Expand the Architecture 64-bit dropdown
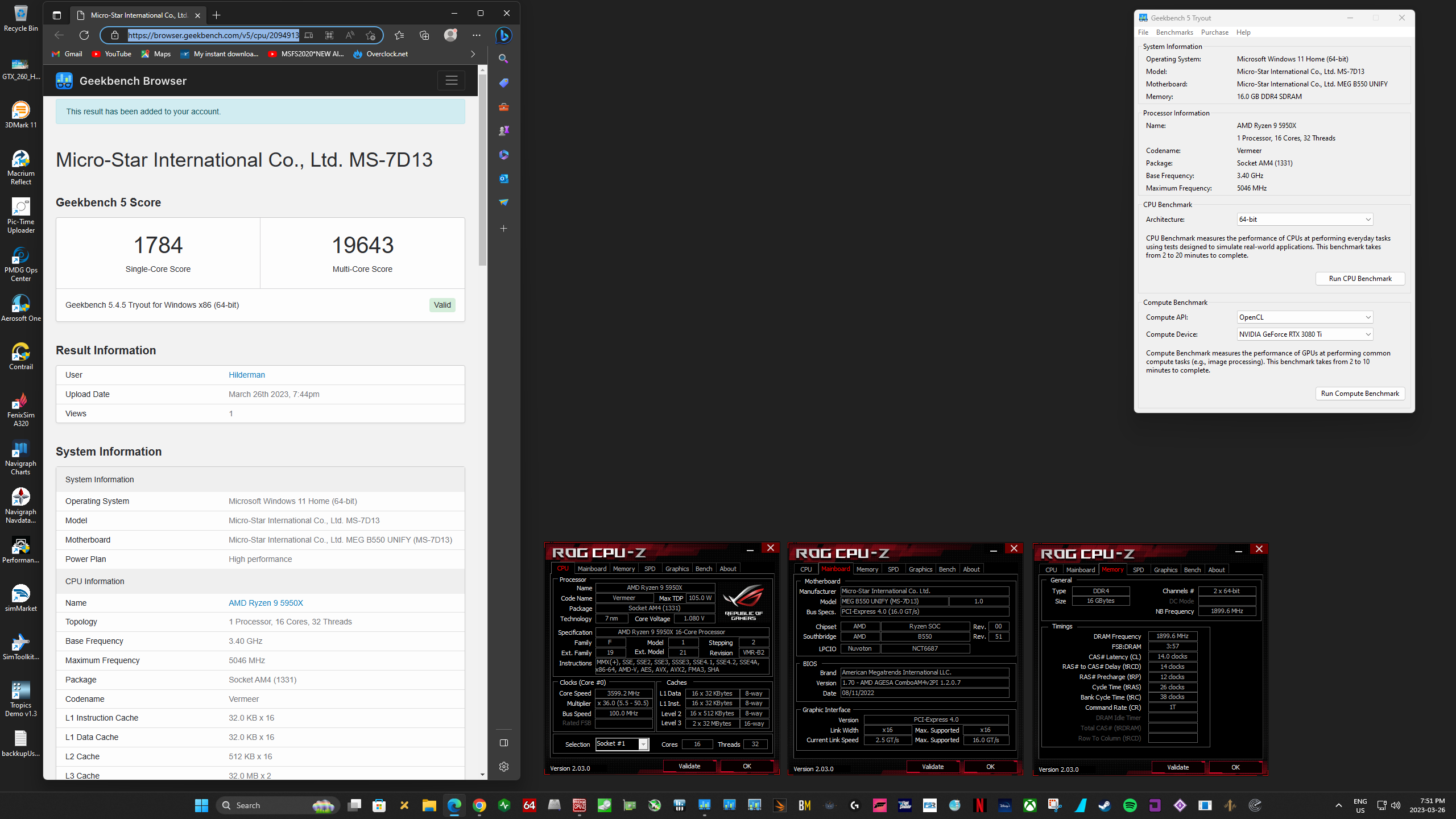 (x=1305, y=220)
